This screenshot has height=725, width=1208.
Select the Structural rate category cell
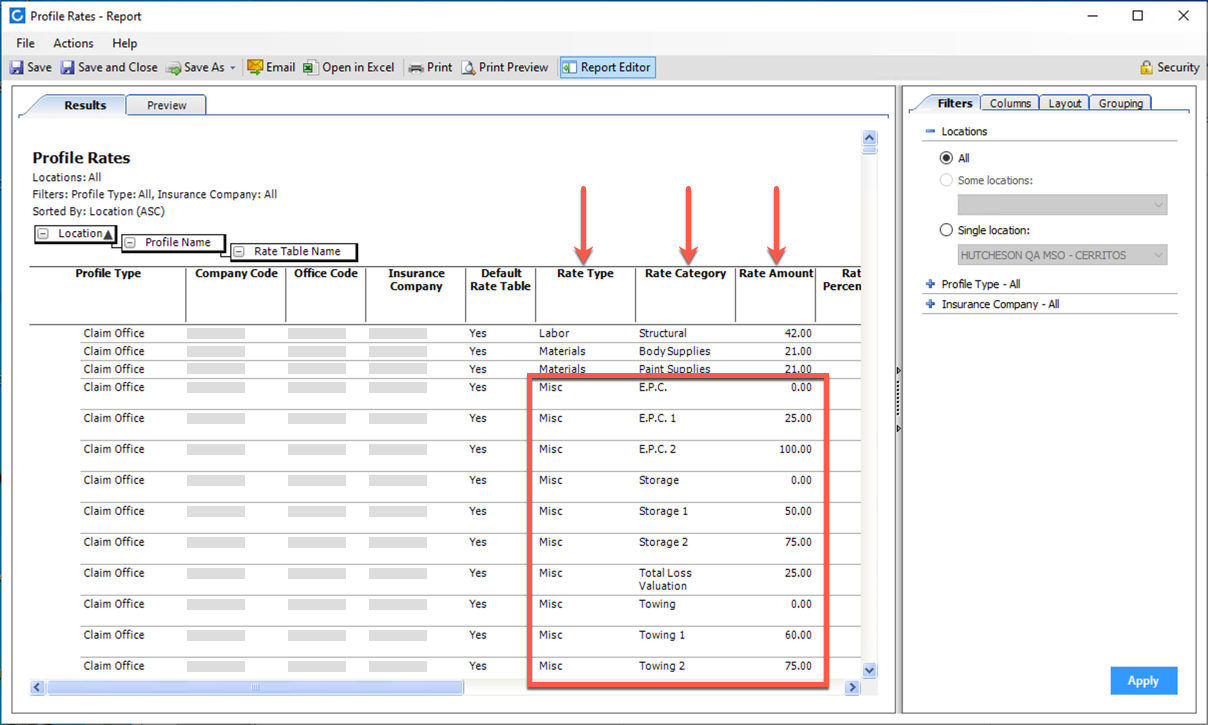coord(663,333)
